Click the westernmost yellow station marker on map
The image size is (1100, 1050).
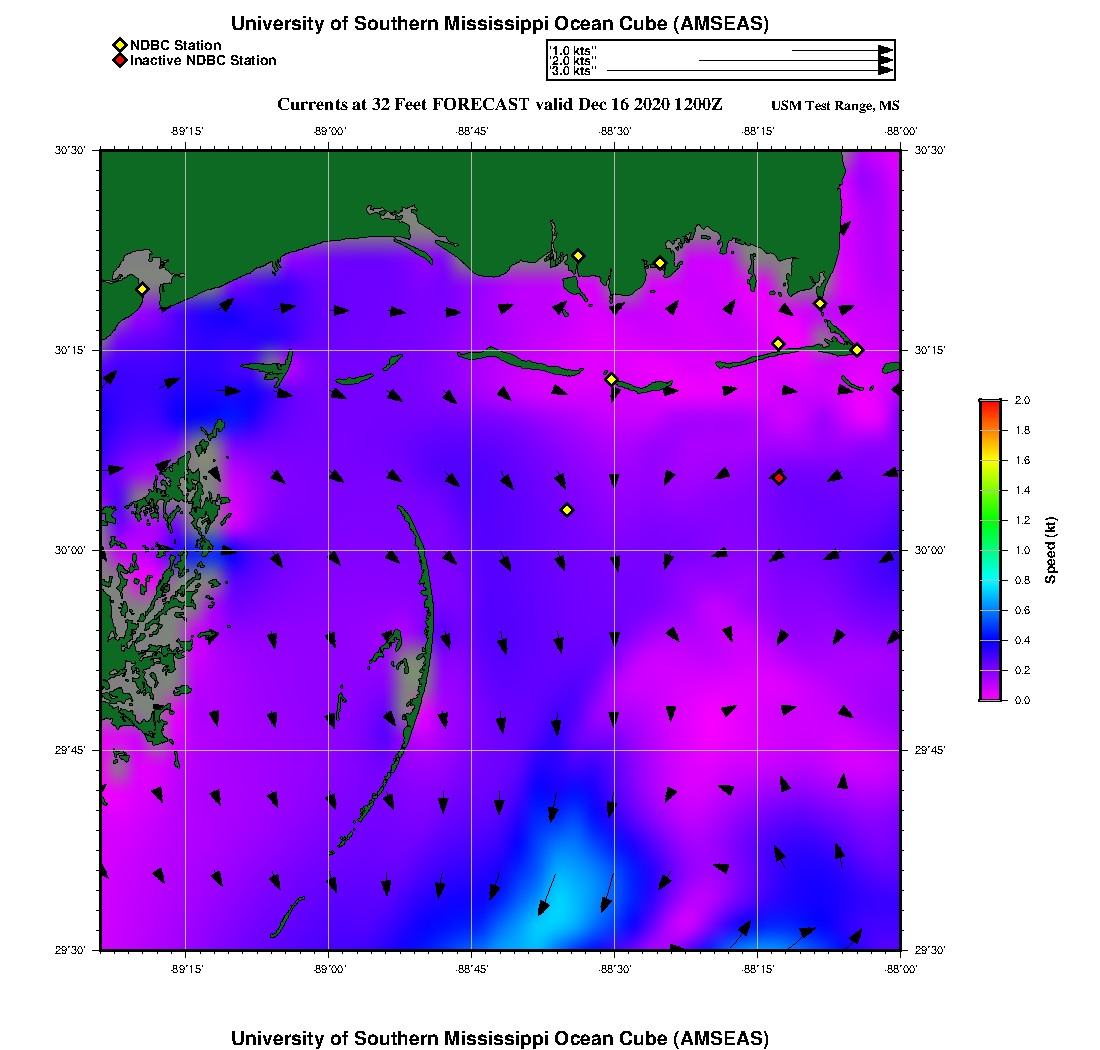(x=142, y=289)
